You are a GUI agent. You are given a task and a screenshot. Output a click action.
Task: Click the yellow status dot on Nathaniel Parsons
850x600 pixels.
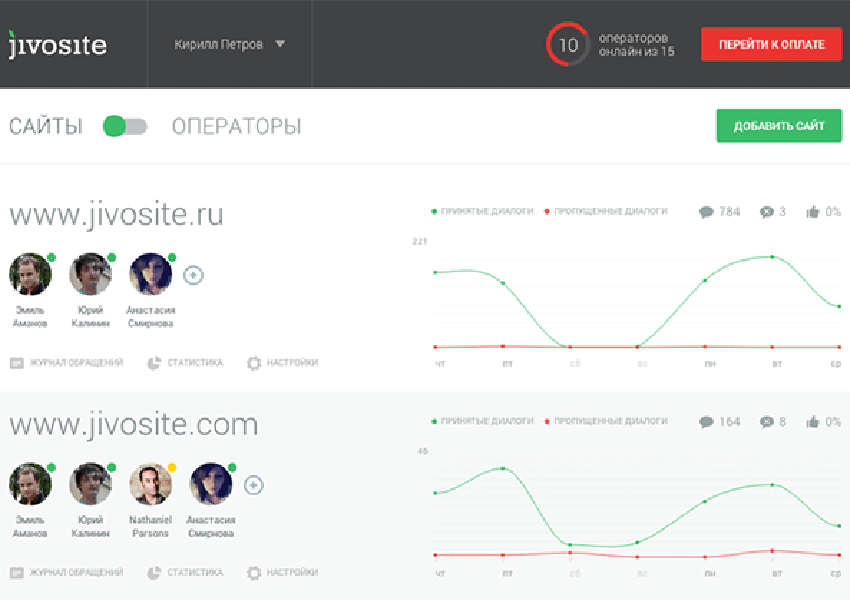172,467
